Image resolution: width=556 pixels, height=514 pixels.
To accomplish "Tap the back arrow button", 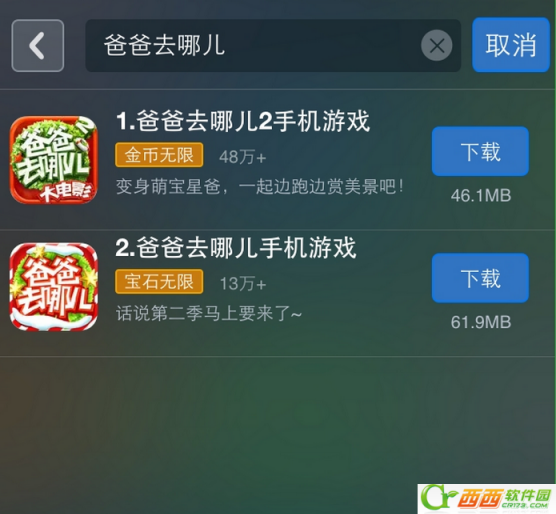I will tap(38, 46).
